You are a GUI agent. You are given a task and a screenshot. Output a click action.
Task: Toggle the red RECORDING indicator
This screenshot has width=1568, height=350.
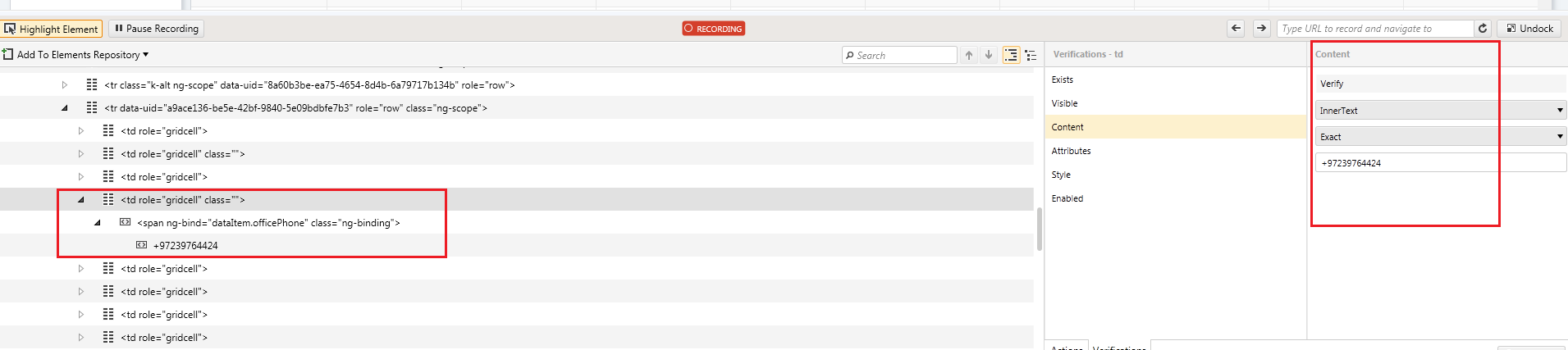pyautogui.click(x=714, y=29)
